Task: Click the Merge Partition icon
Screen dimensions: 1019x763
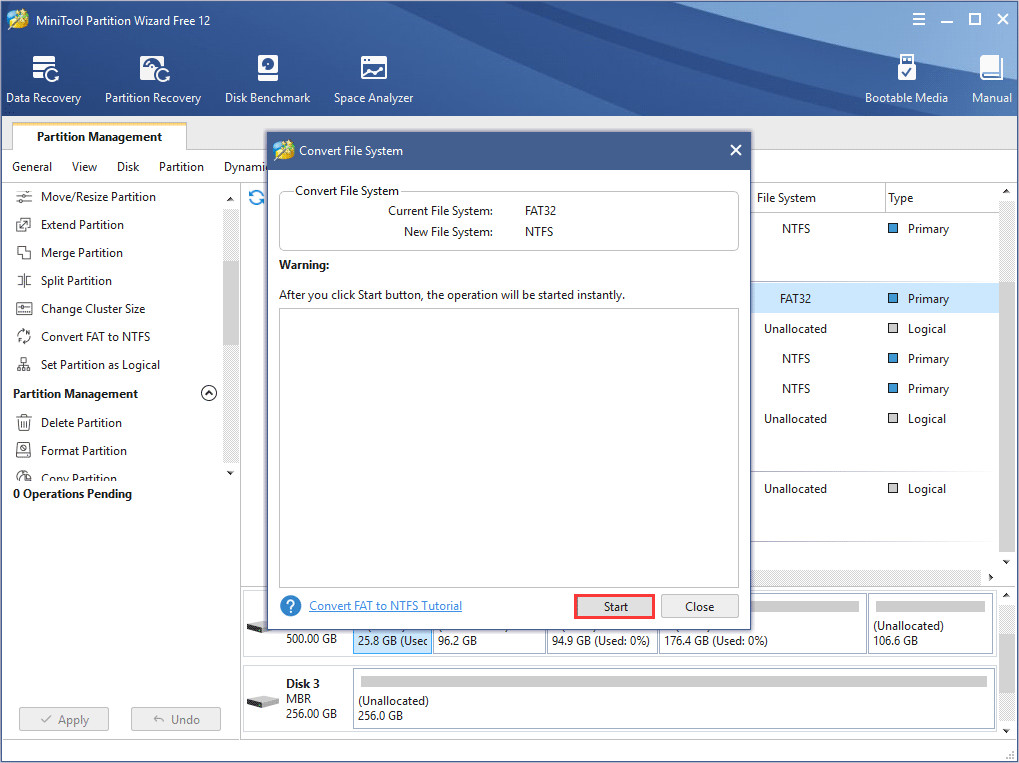Action: pyautogui.click(x=24, y=253)
